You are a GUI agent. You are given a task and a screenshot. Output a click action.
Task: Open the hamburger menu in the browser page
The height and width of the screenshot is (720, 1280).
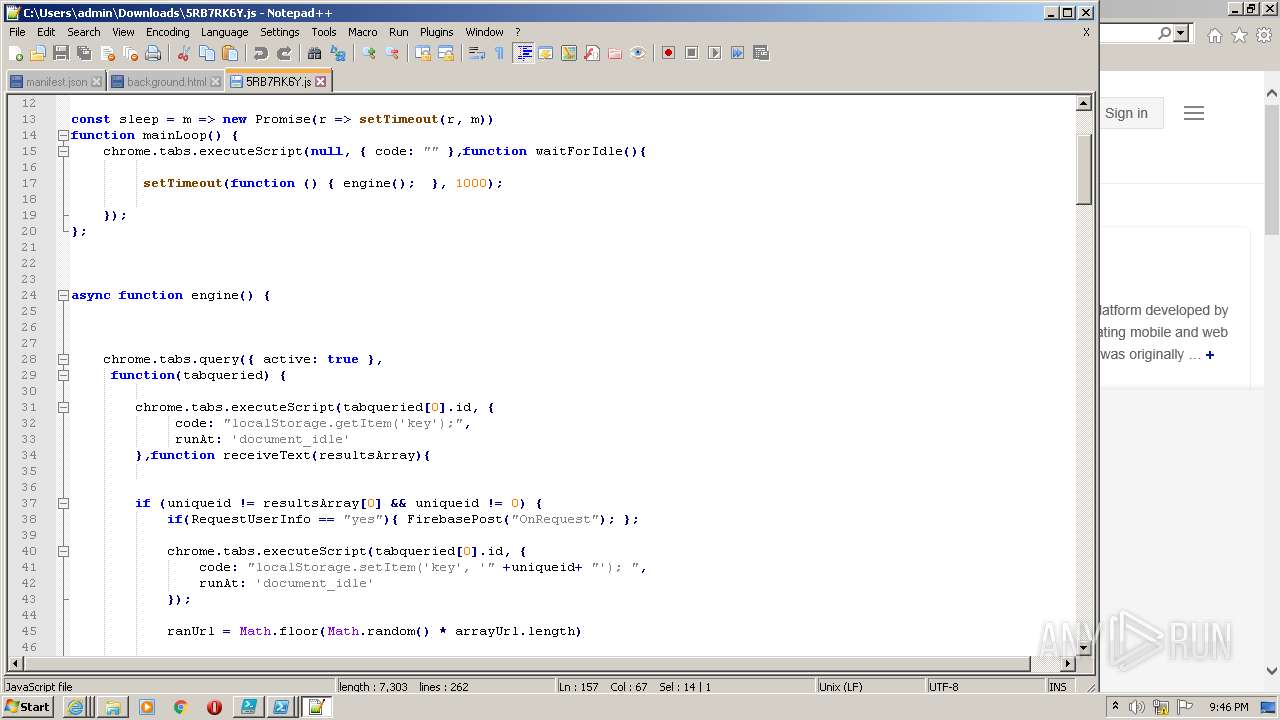1193,113
